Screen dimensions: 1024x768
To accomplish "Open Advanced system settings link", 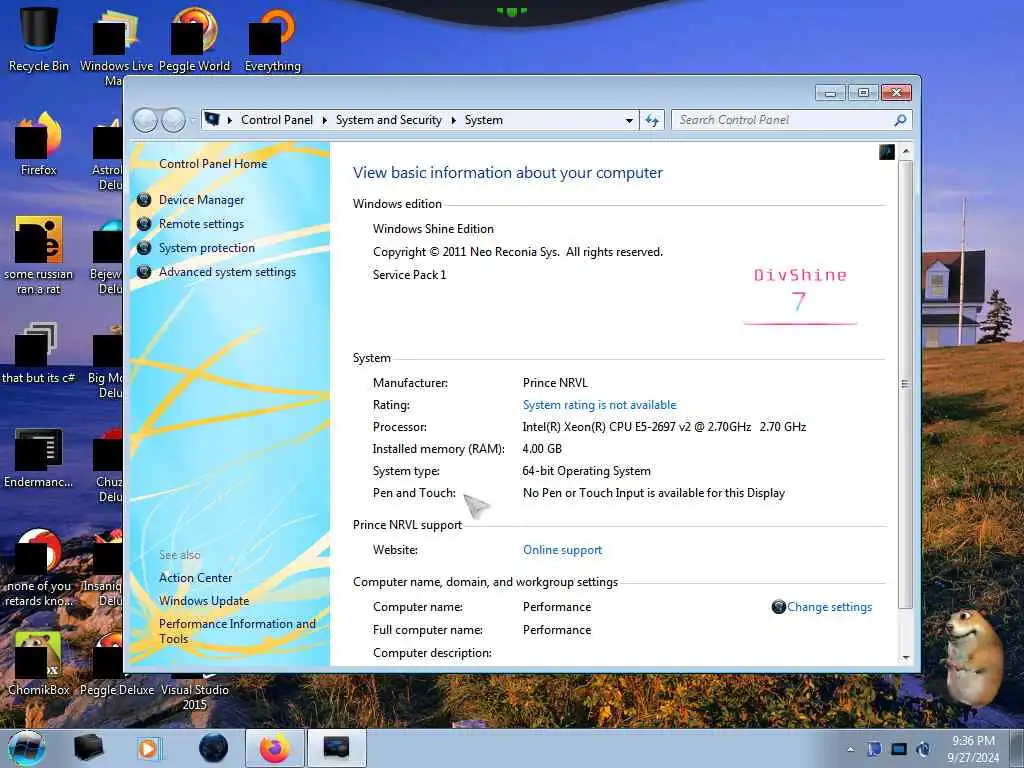I will click(x=227, y=272).
